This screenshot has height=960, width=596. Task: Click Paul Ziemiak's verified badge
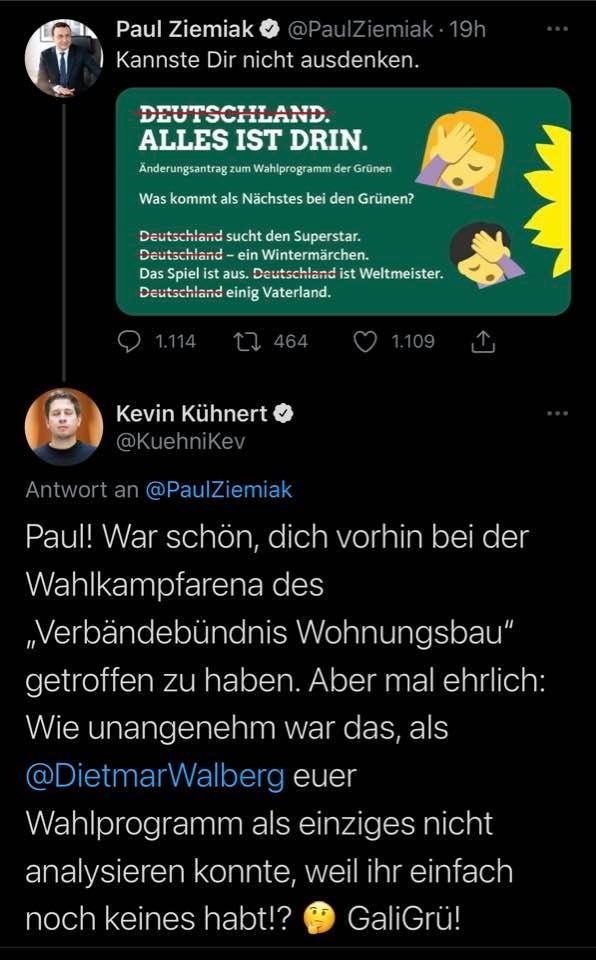pyautogui.click(x=270, y=29)
